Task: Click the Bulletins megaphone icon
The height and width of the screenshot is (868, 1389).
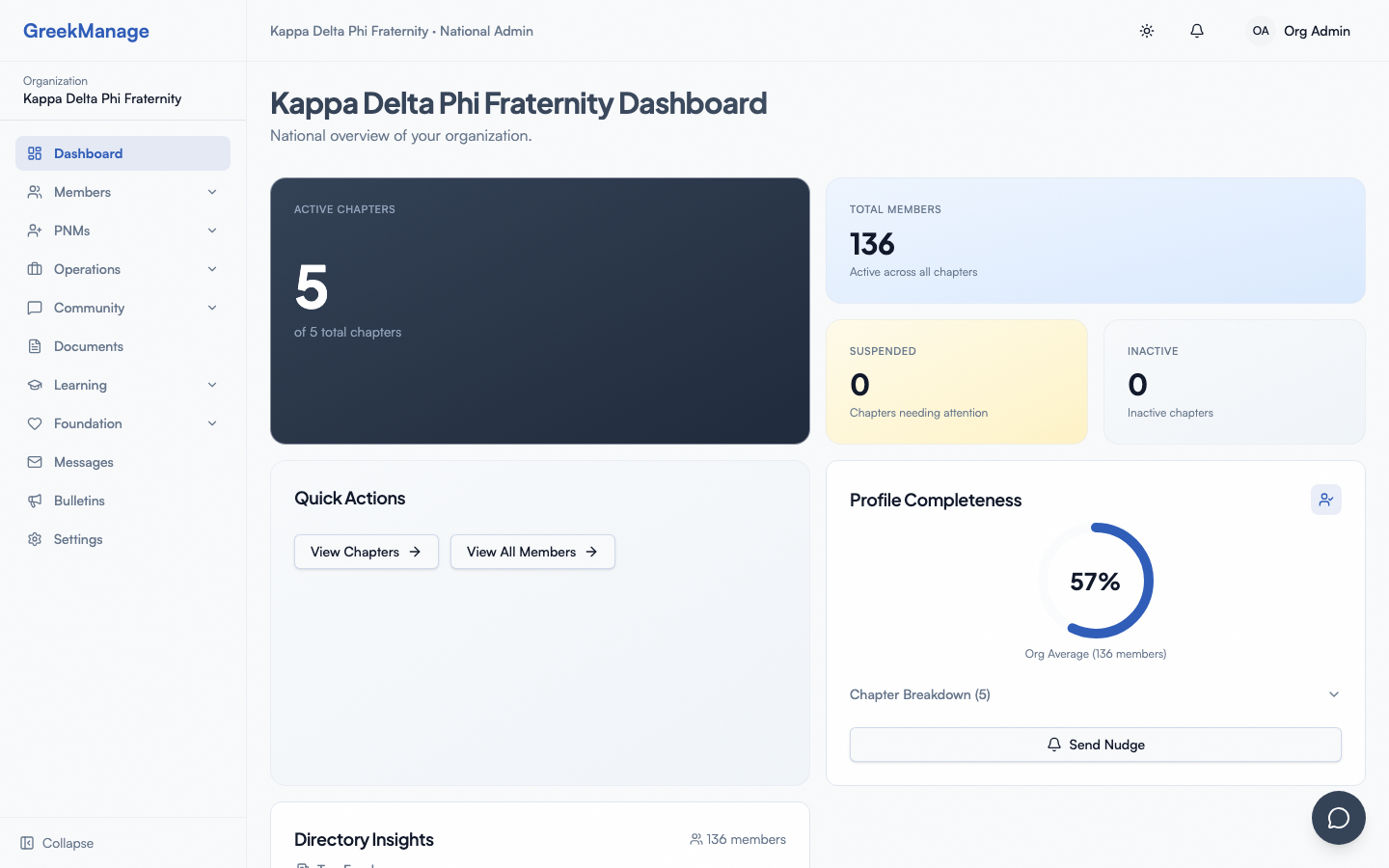Action: 35,501
